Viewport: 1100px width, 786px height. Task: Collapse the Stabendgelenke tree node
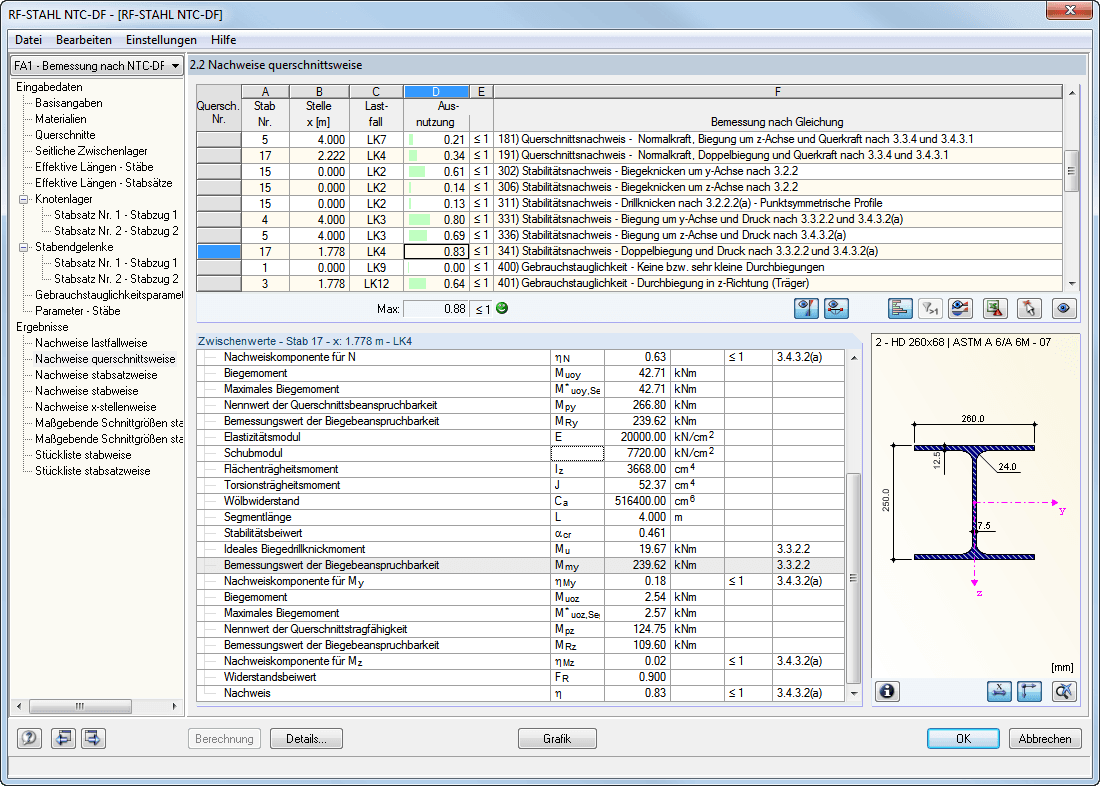coord(23,247)
